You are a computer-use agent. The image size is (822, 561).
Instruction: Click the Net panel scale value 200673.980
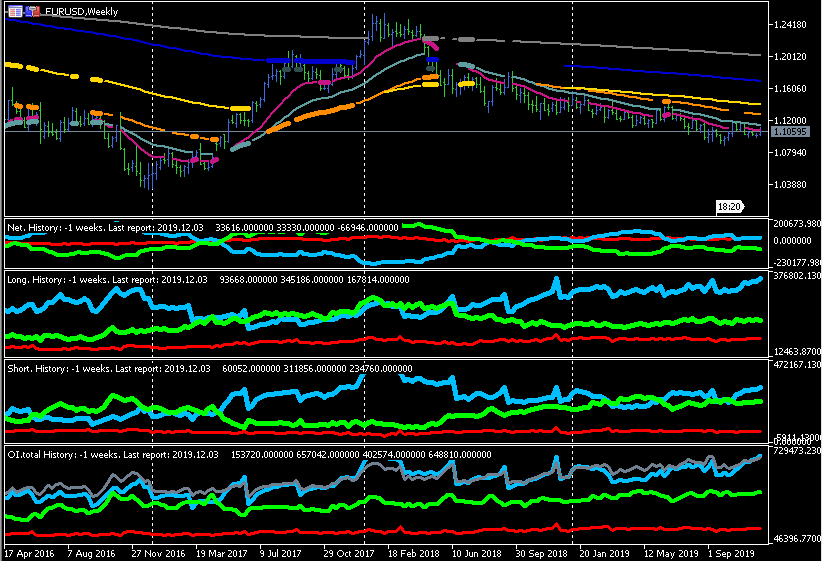tap(796, 223)
